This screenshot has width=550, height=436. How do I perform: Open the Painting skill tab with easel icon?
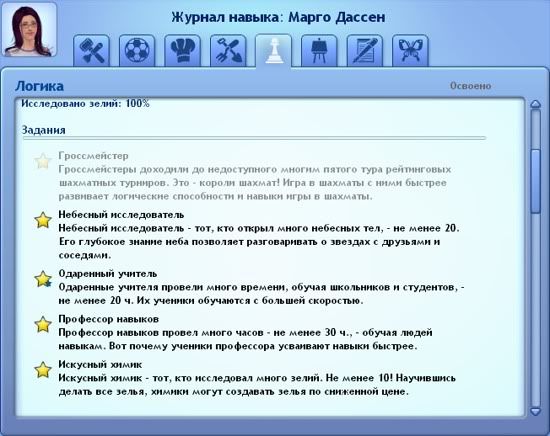[x=319, y=51]
